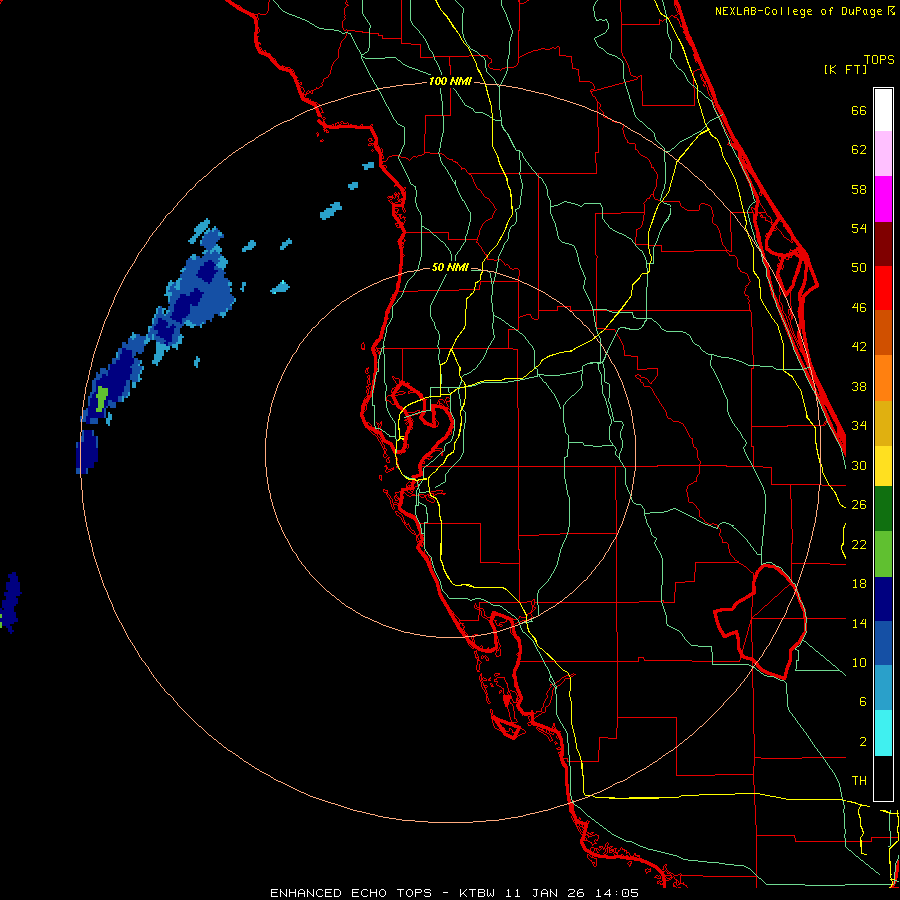Click the bright yellow legend swatch
This screenshot has width=900, height=900.
pos(883,465)
